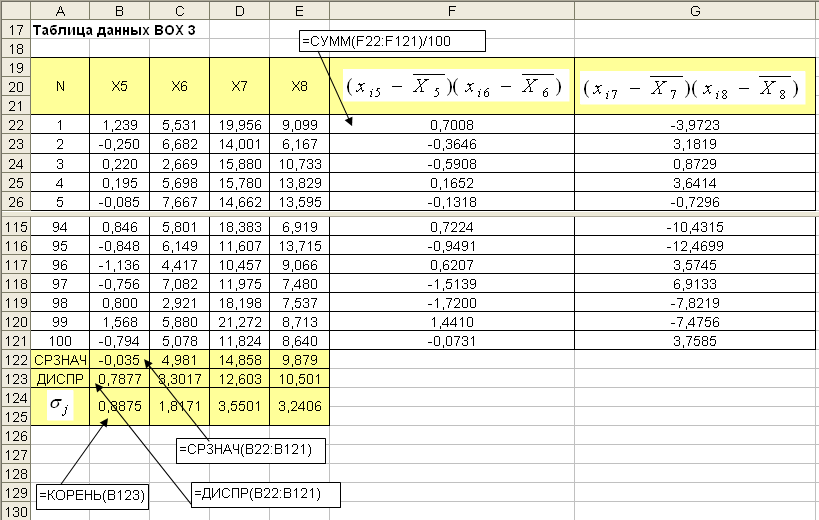The height and width of the screenshot is (520, 819).
Task: Select cell with value -0,7296
Action: pos(695,202)
